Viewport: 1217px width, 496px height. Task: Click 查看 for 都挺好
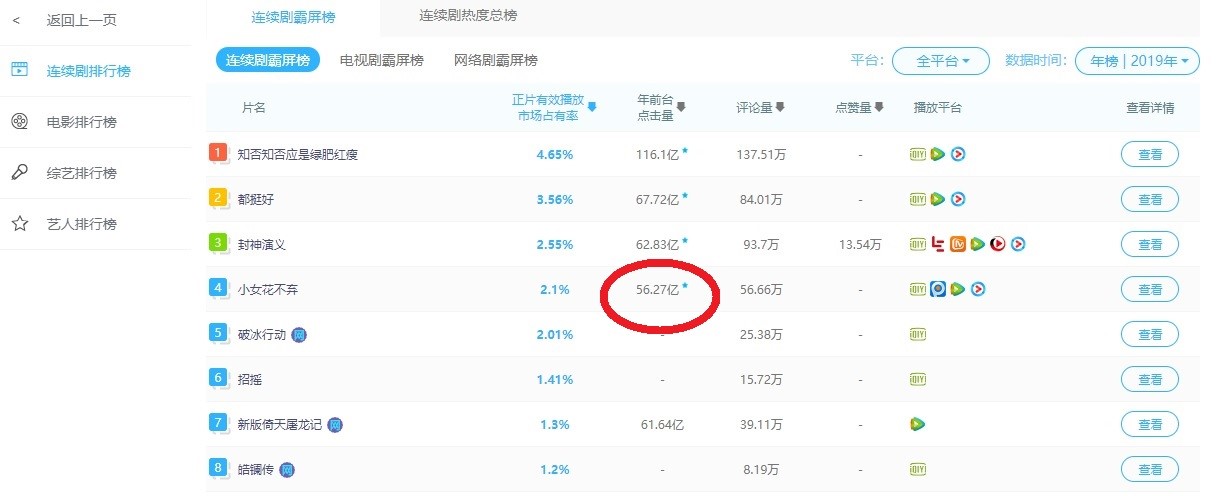click(1150, 199)
